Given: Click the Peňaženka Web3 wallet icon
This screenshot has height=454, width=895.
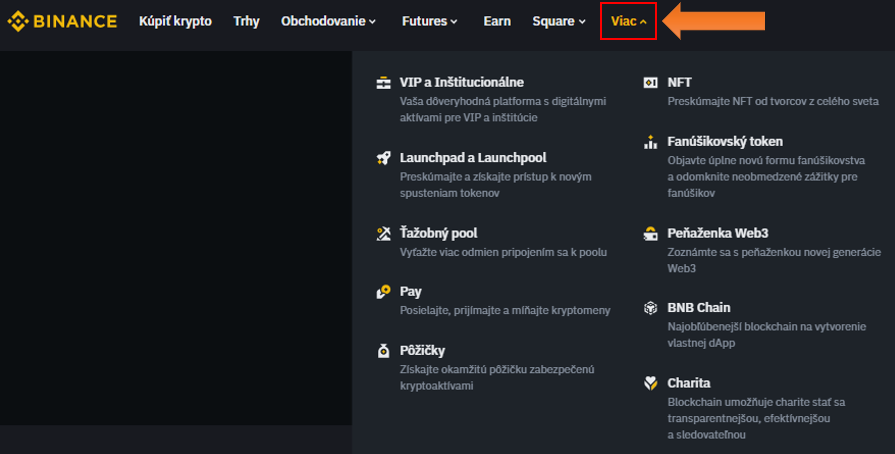Looking at the screenshot, I should (x=650, y=233).
